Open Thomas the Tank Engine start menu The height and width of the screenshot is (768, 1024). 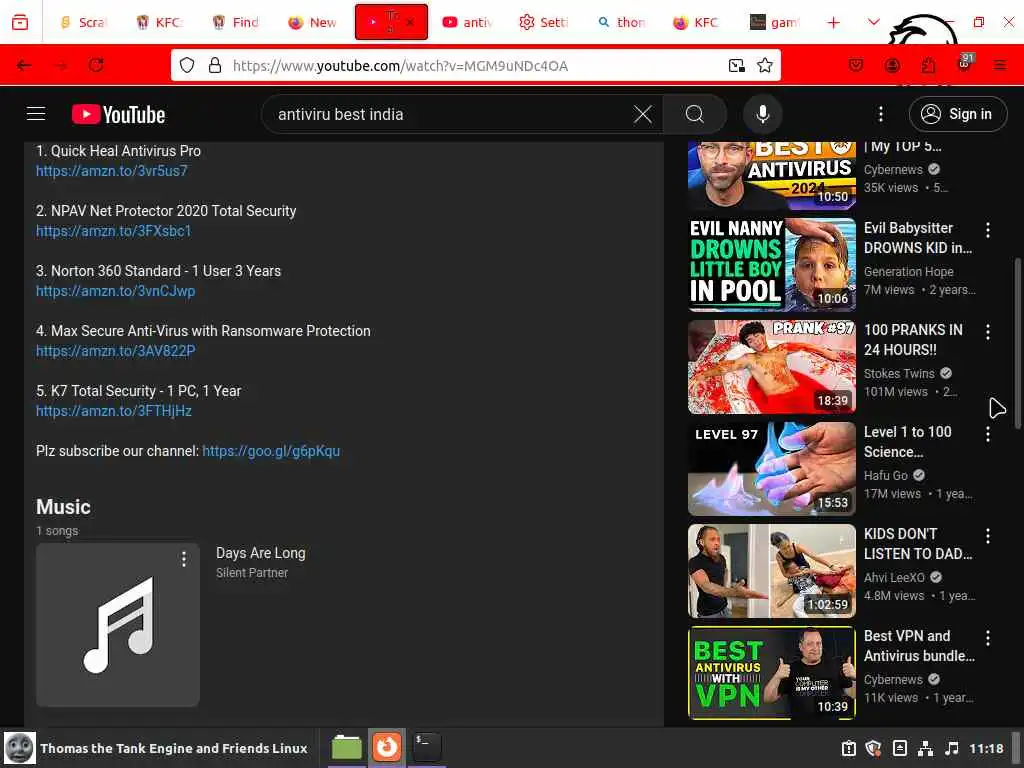[x=157, y=748]
